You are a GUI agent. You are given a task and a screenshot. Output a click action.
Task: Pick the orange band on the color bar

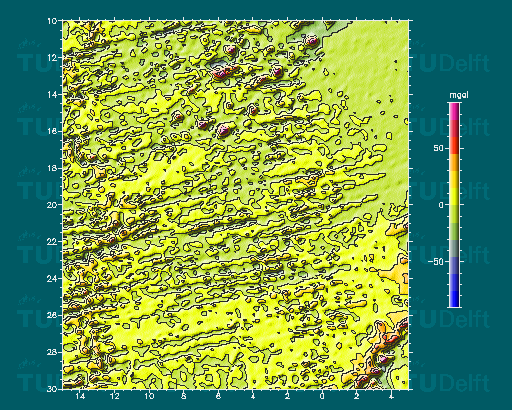(454, 162)
